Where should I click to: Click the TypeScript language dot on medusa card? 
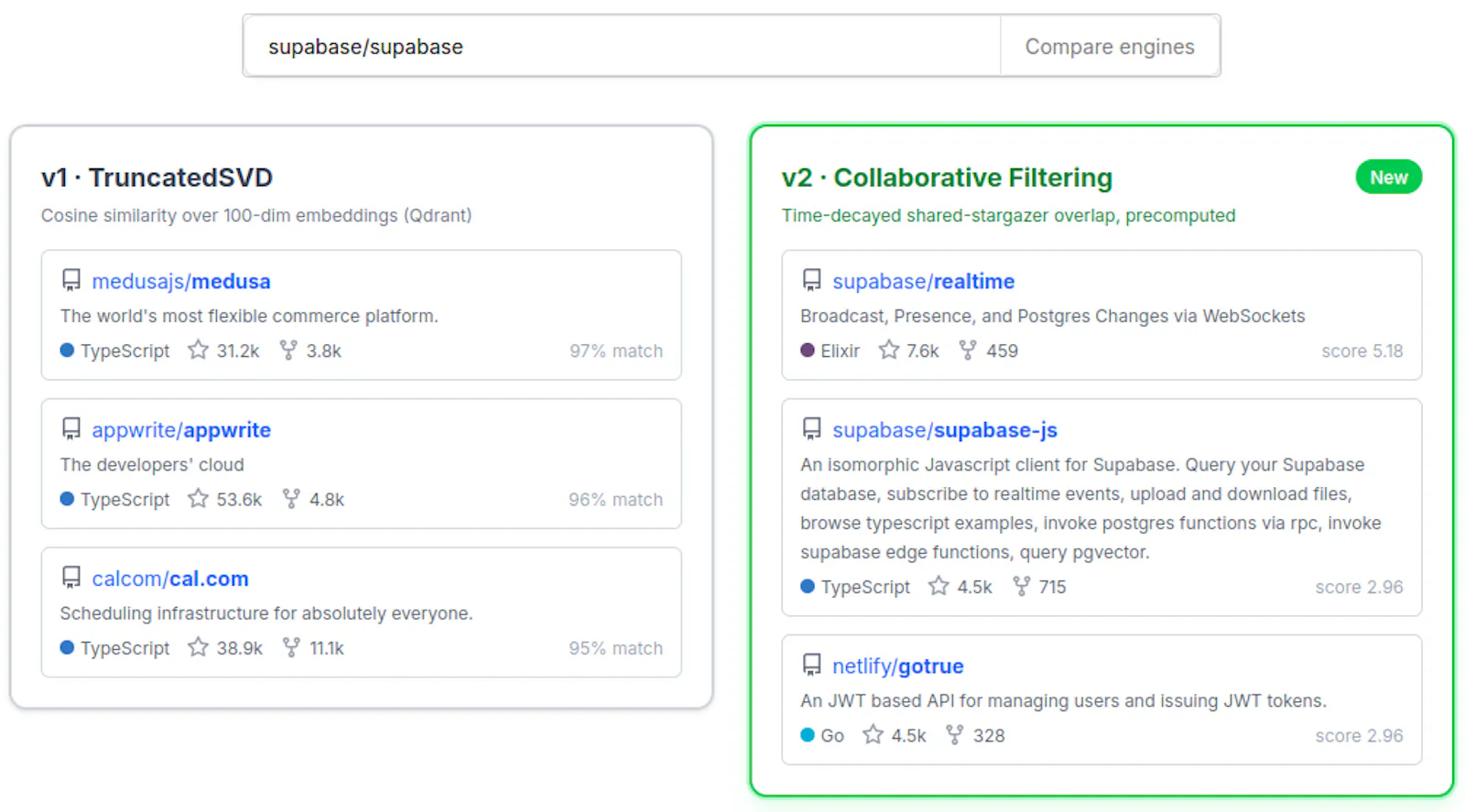67,350
